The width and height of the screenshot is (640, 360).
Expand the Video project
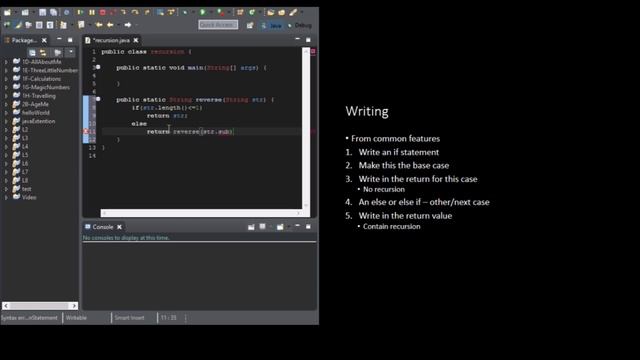(6, 198)
